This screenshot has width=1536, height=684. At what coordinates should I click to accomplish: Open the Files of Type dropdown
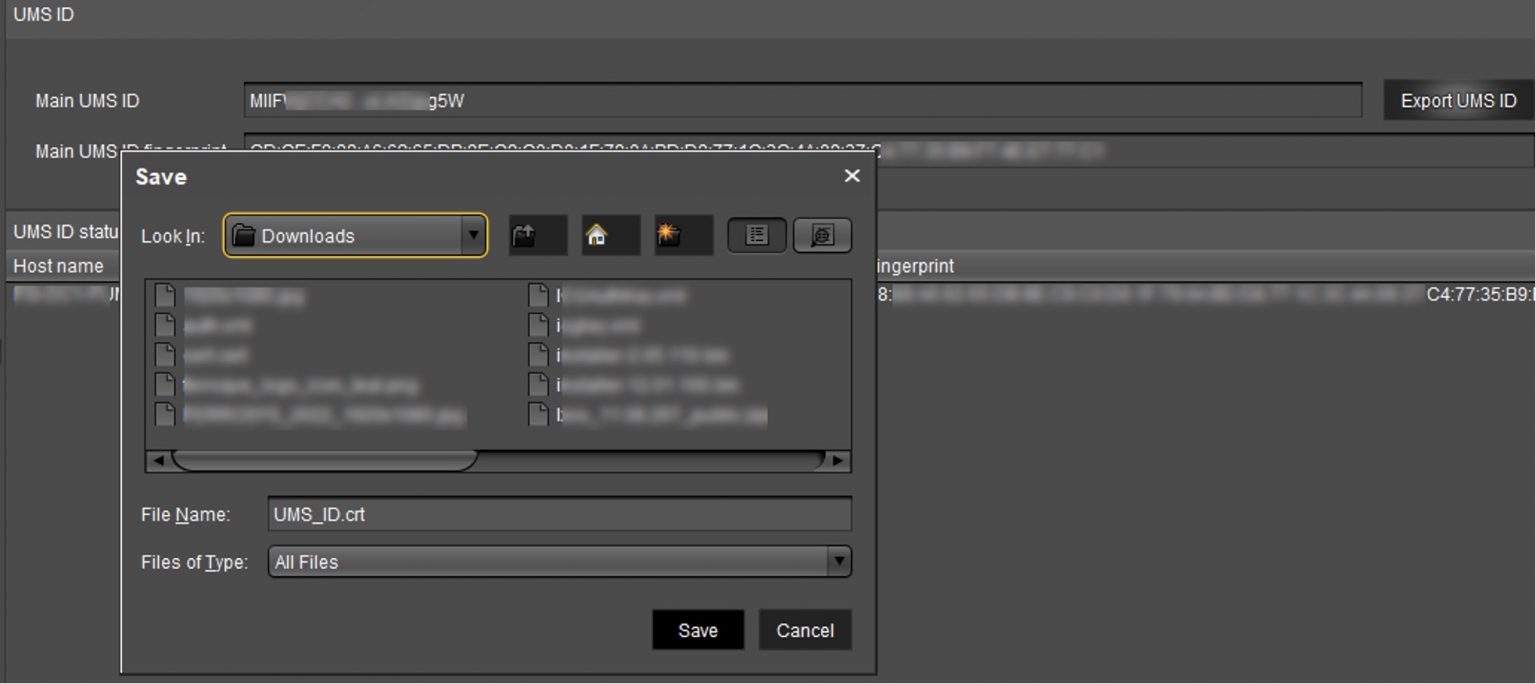(838, 561)
